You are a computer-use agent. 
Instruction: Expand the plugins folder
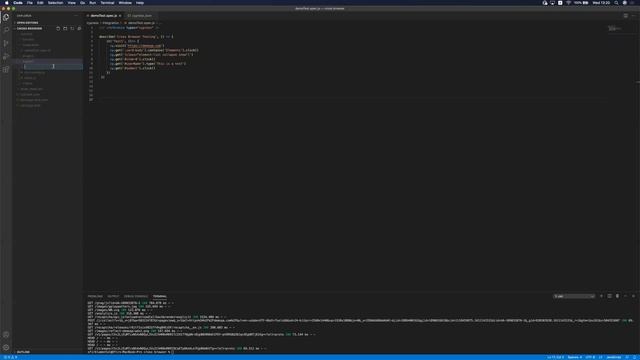click(28, 56)
